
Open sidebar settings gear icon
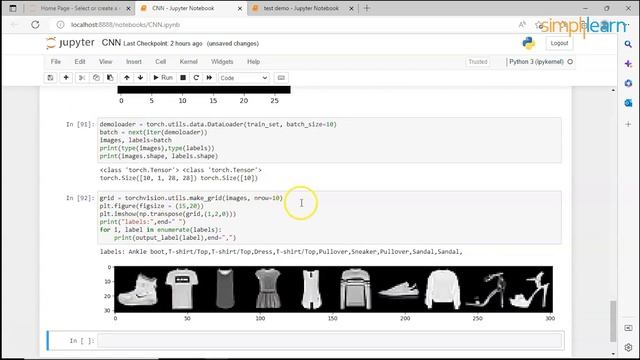(x=628, y=347)
